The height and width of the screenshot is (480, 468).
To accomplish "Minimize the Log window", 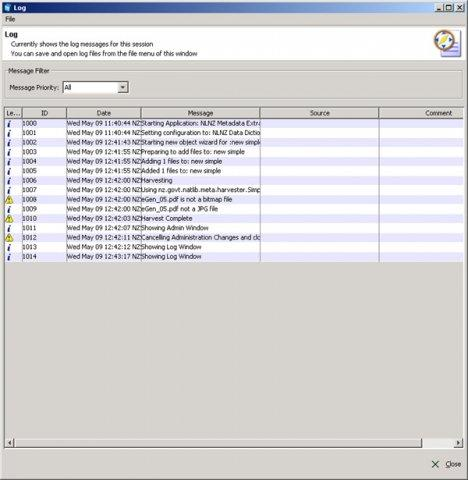I will [x=439, y=7].
